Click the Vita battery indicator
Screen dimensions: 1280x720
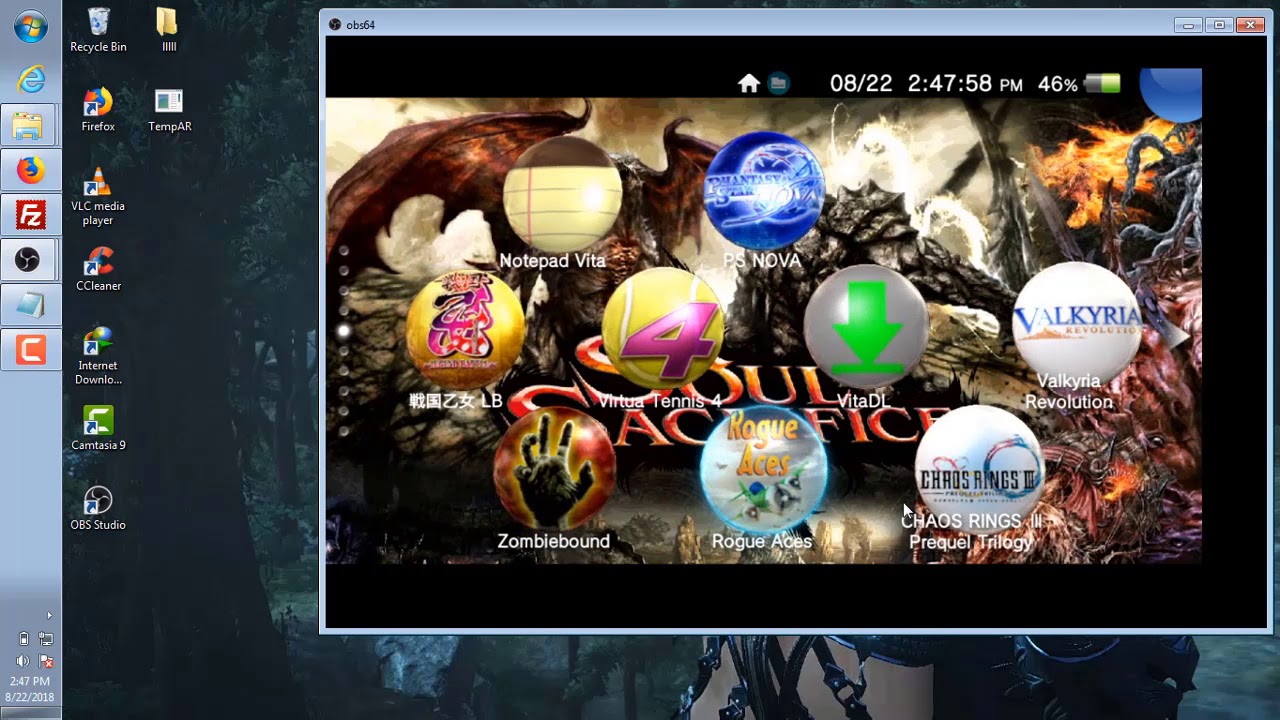1103,84
